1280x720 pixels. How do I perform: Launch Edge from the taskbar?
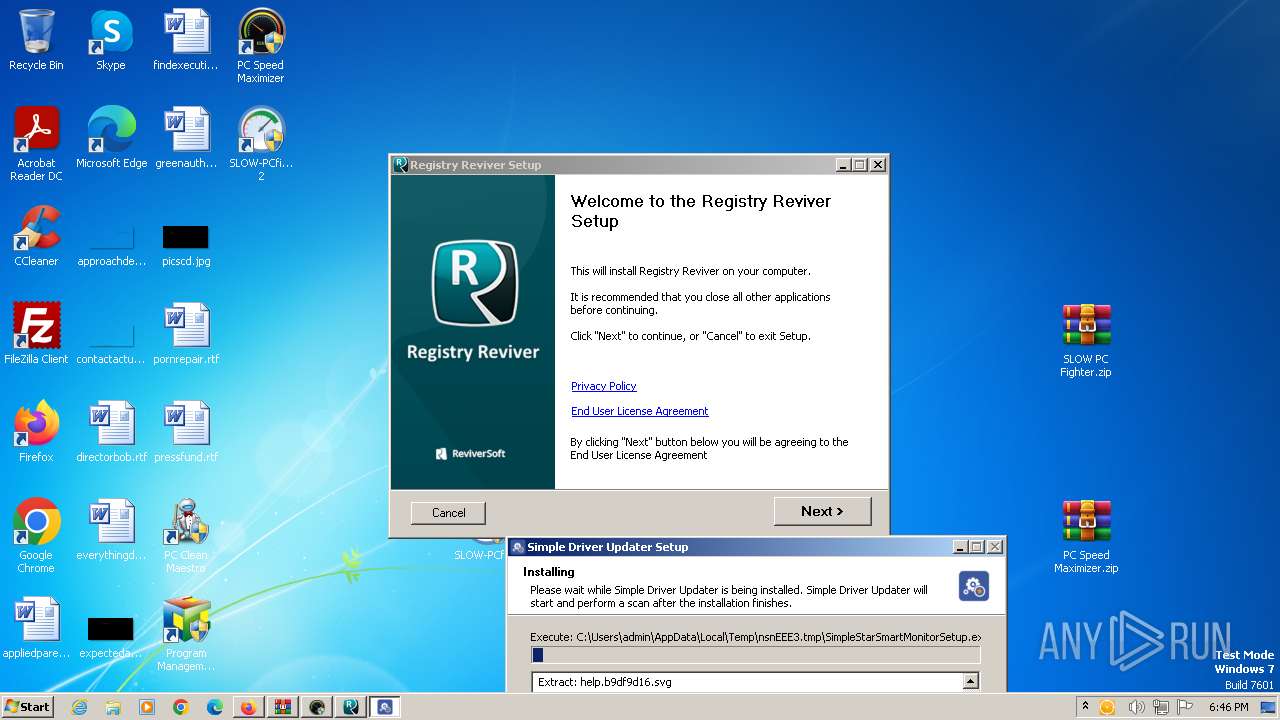tap(214, 707)
